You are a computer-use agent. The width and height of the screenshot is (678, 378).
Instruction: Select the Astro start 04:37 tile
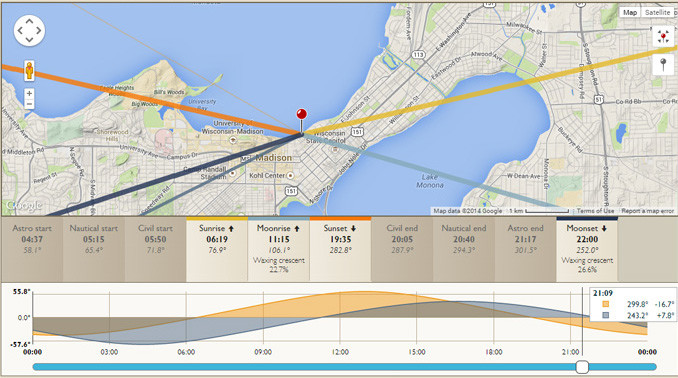coord(32,249)
